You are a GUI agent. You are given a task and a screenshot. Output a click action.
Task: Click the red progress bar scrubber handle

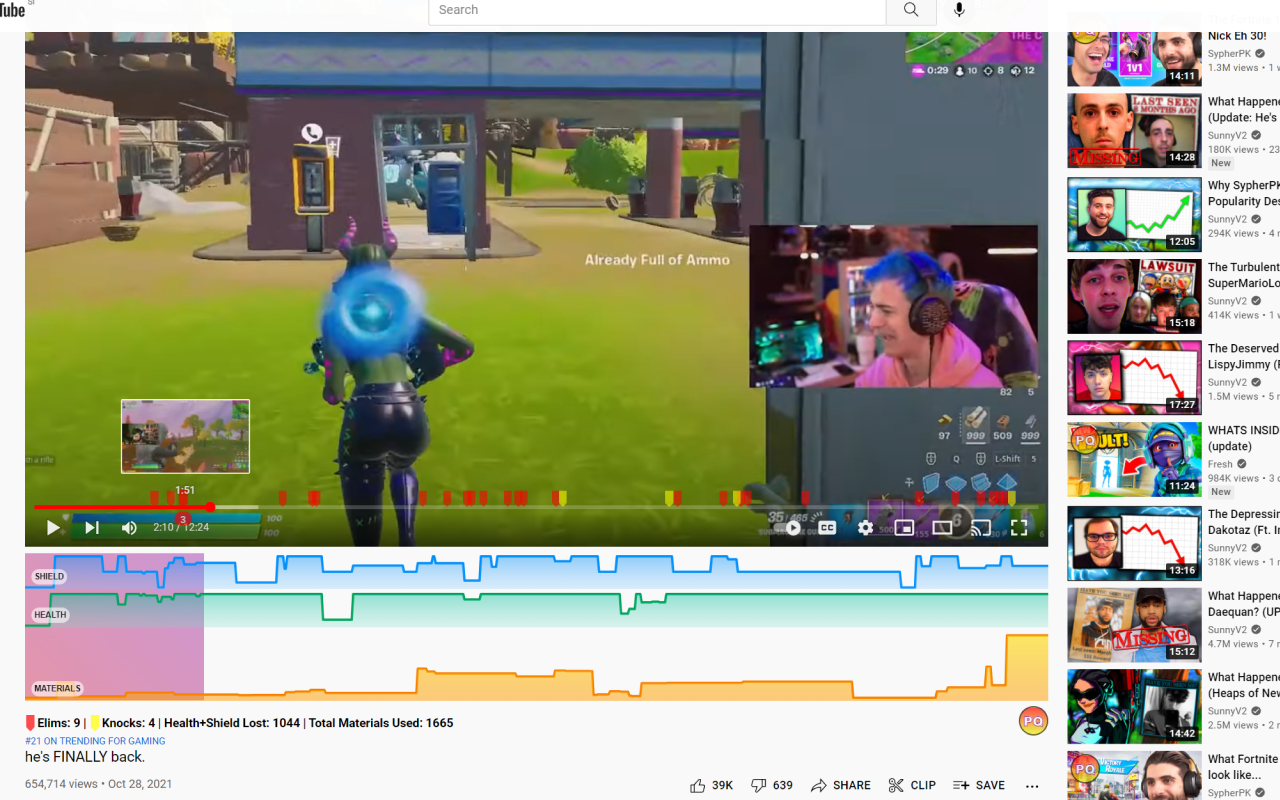[x=210, y=507]
